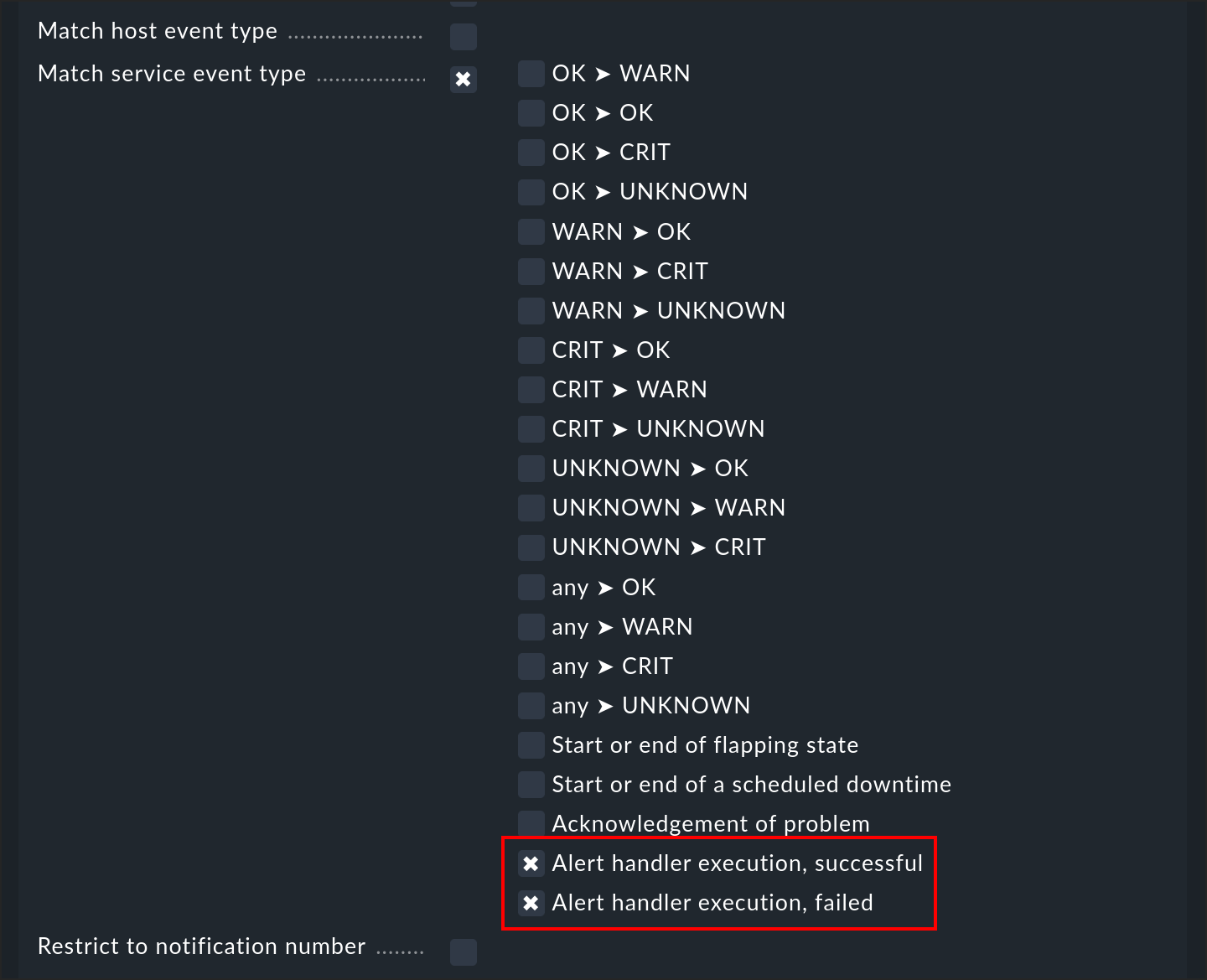Check the any ➤ CRIT event type

pos(531,666)
